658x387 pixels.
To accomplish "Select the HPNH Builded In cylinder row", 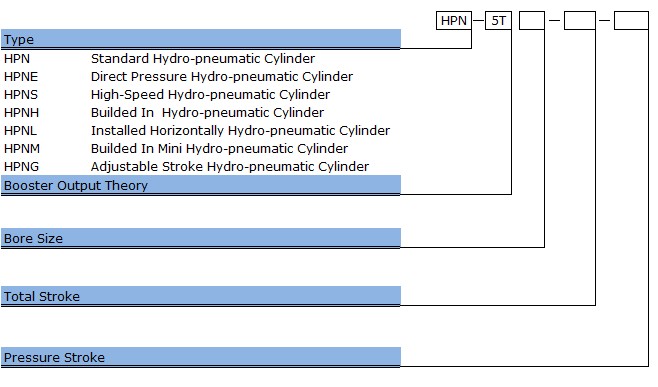I will [x=164, y=112].
